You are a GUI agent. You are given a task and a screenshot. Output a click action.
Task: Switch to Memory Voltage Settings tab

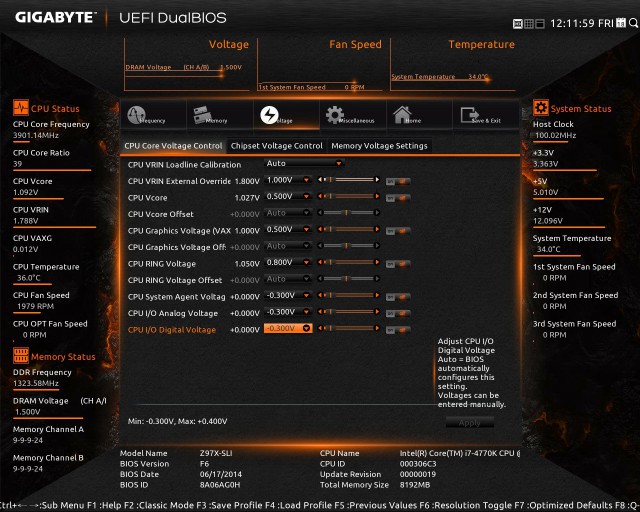[379, 146]
